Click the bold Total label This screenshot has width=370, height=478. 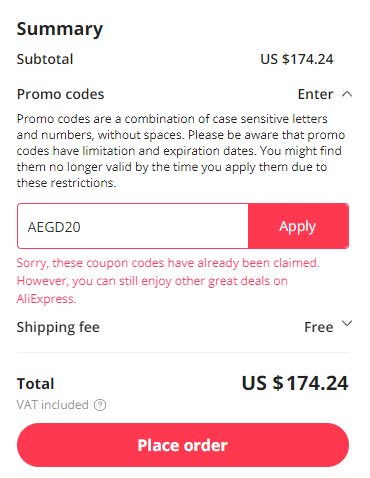35,384
